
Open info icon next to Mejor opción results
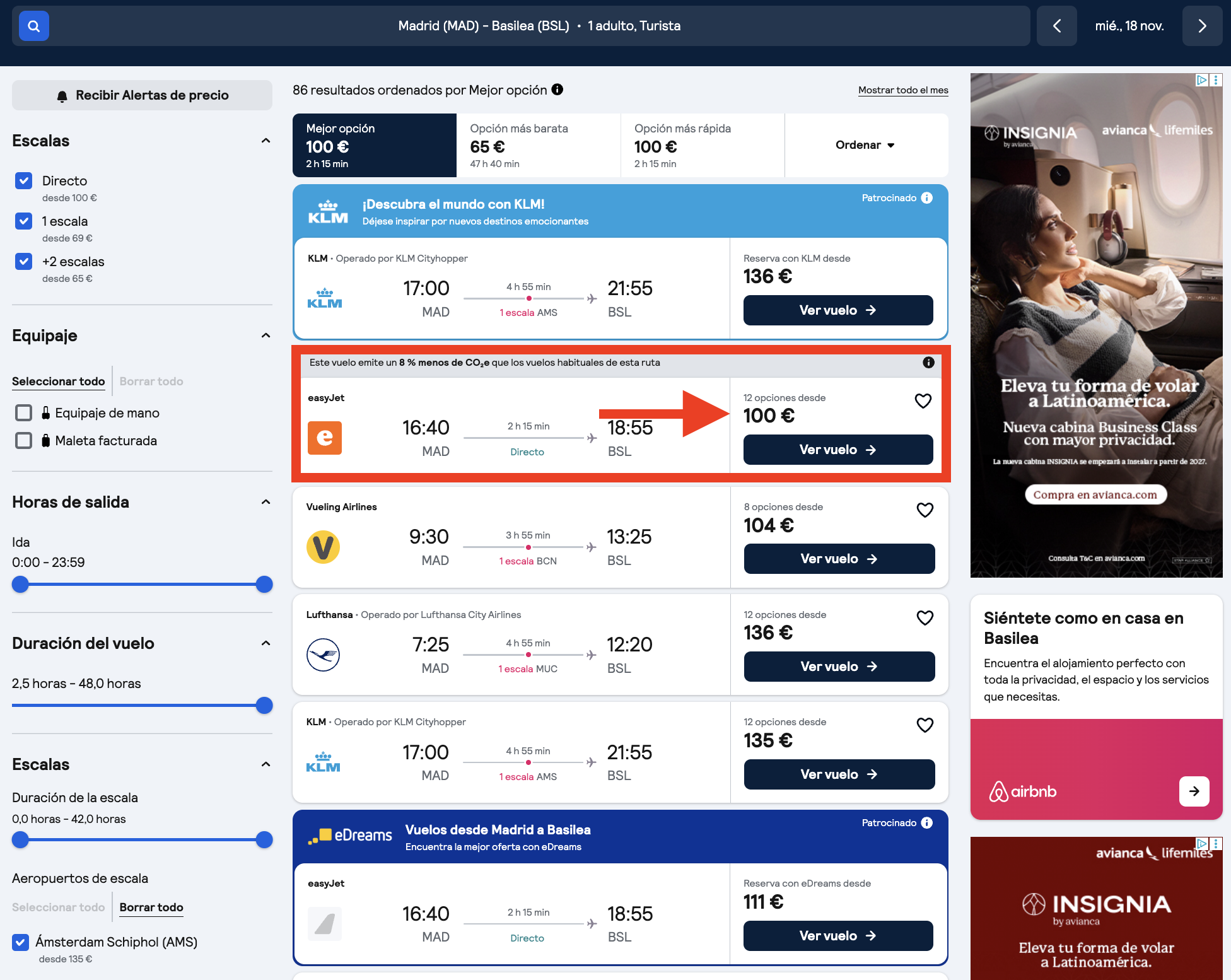tap(557, 90)
